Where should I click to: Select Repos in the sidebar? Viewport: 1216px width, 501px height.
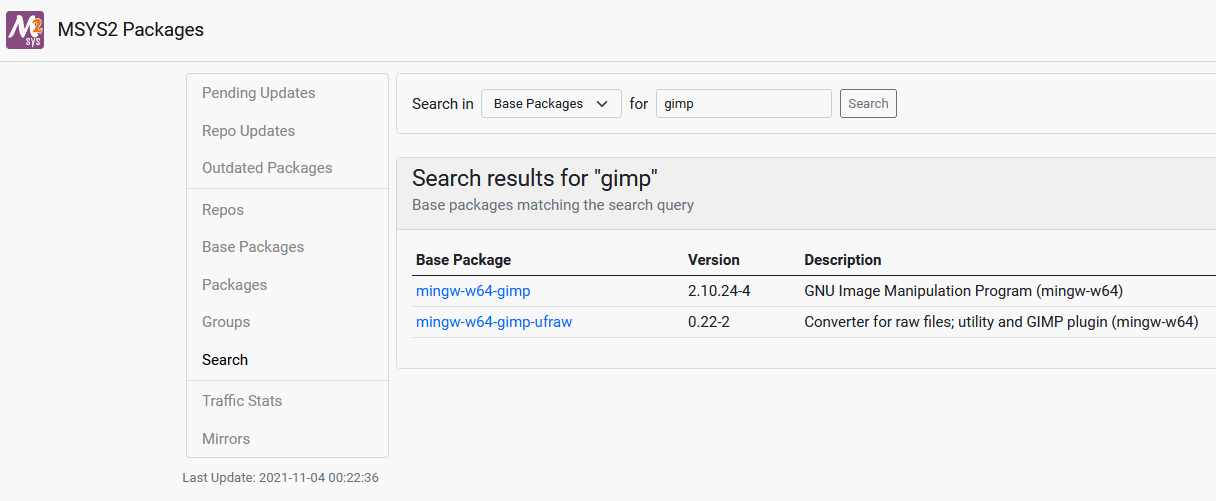click(223, 210)
